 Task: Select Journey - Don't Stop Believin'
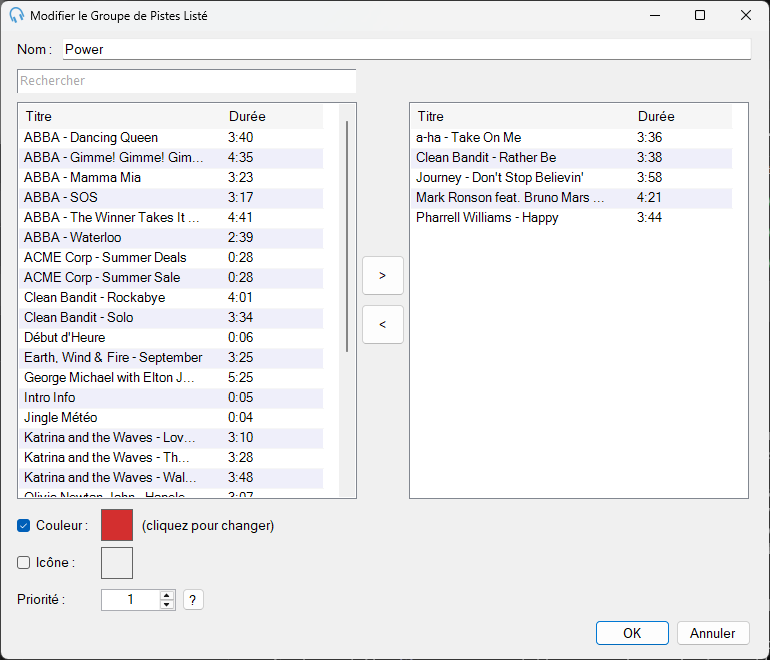tap(572, 178)
